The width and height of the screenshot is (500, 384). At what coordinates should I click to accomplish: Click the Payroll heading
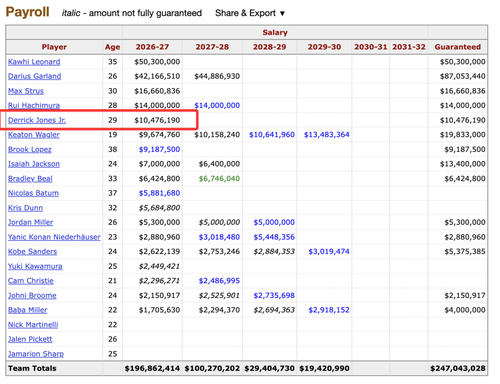27,12
